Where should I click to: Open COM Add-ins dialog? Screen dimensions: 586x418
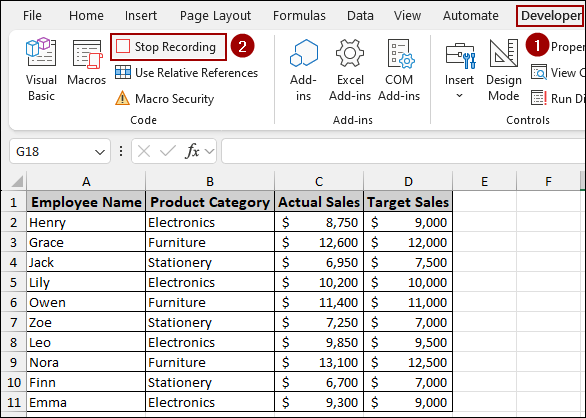pyautogui.click(x=399, y=69)
